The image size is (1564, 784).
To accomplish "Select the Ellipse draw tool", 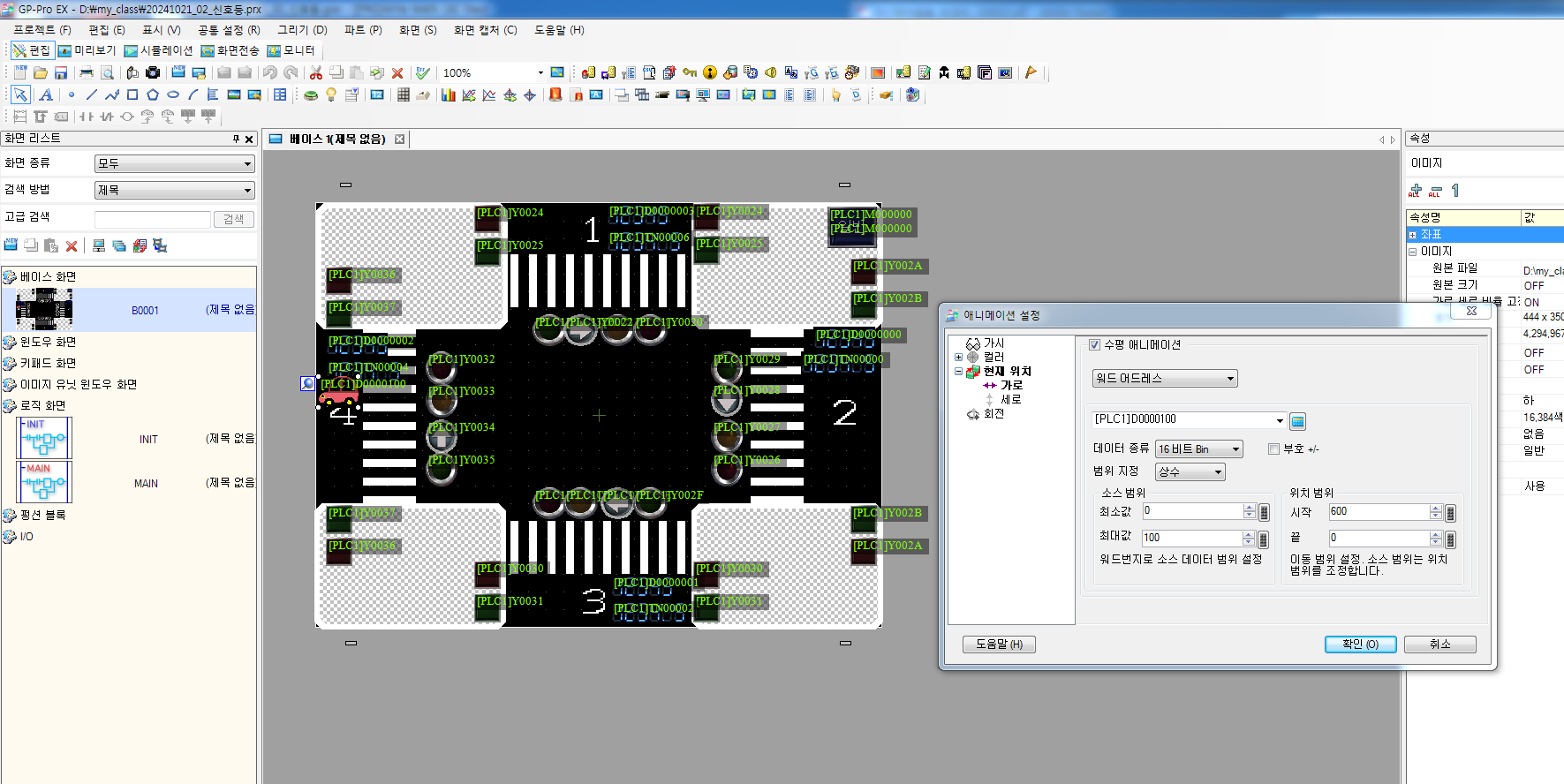I will pyautogui.click(x=173, y=94).
